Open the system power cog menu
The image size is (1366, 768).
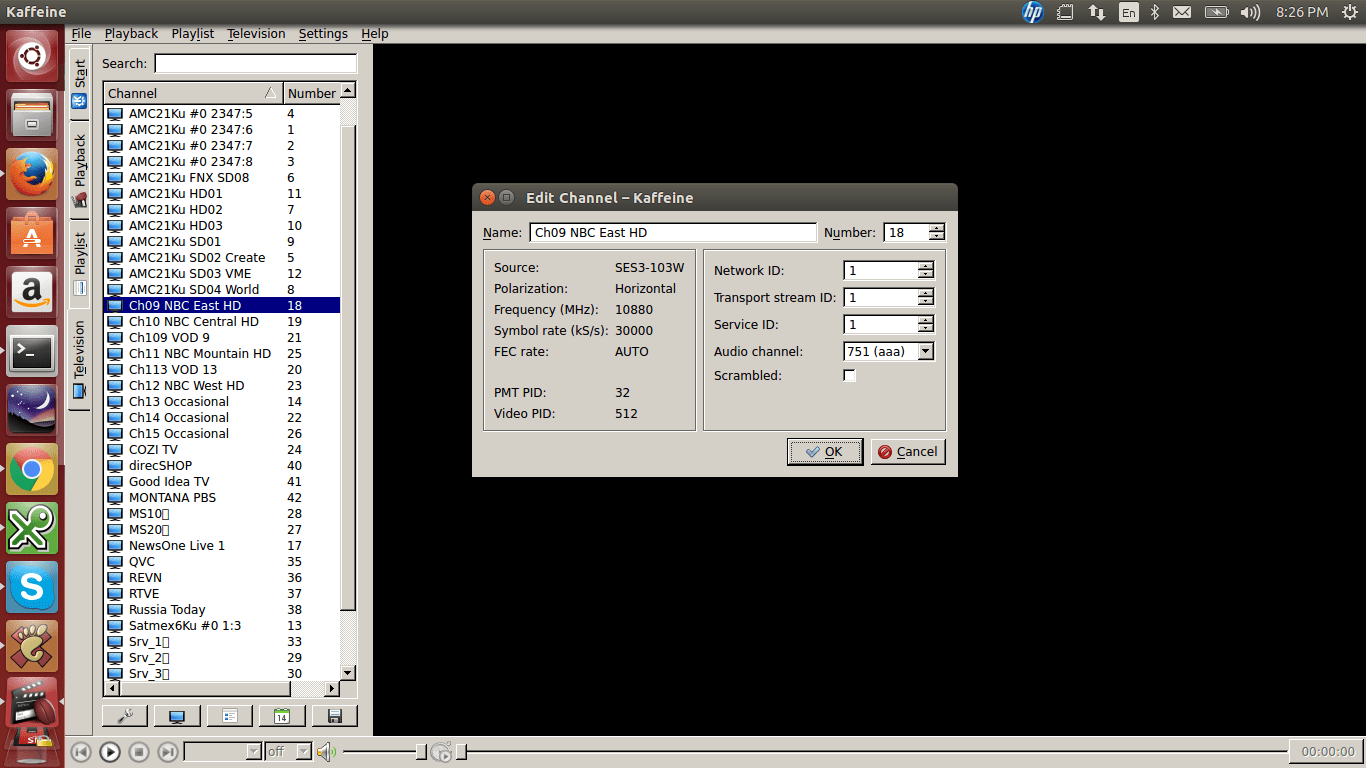click(x=1348, y=13)
